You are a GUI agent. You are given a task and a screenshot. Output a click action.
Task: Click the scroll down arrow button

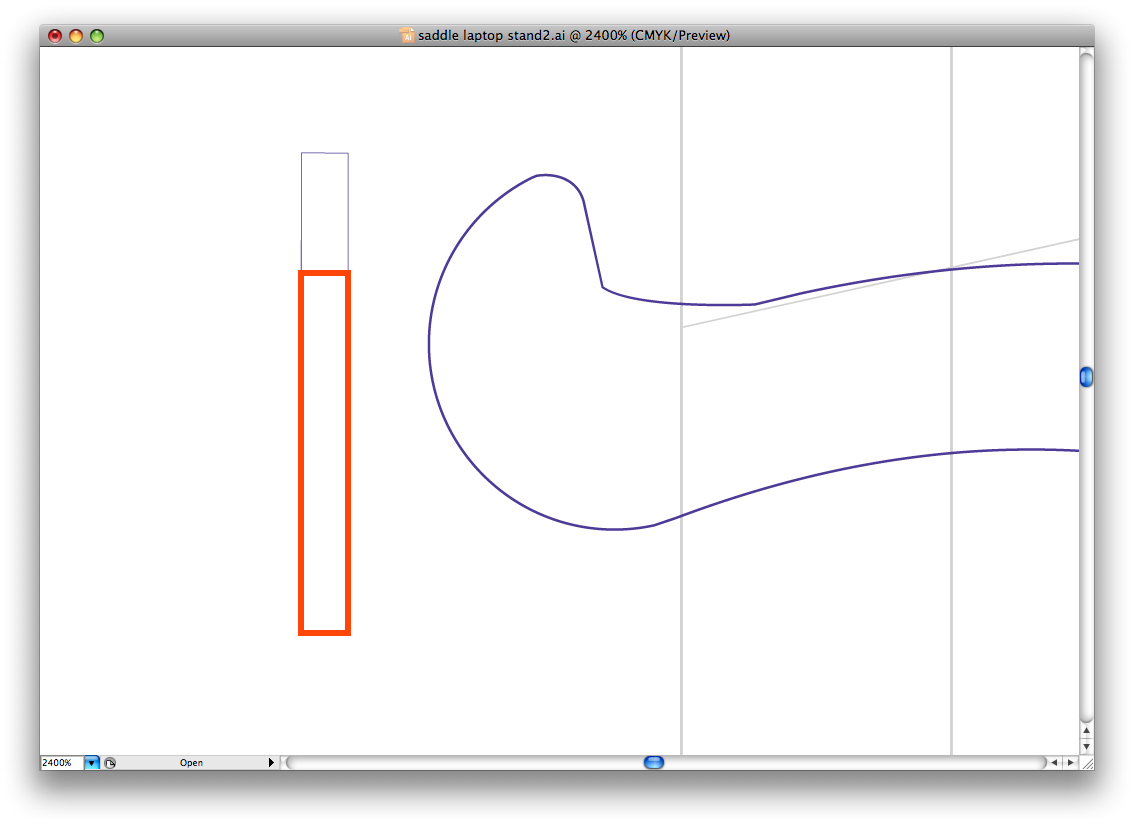[x=1086, y=747]
